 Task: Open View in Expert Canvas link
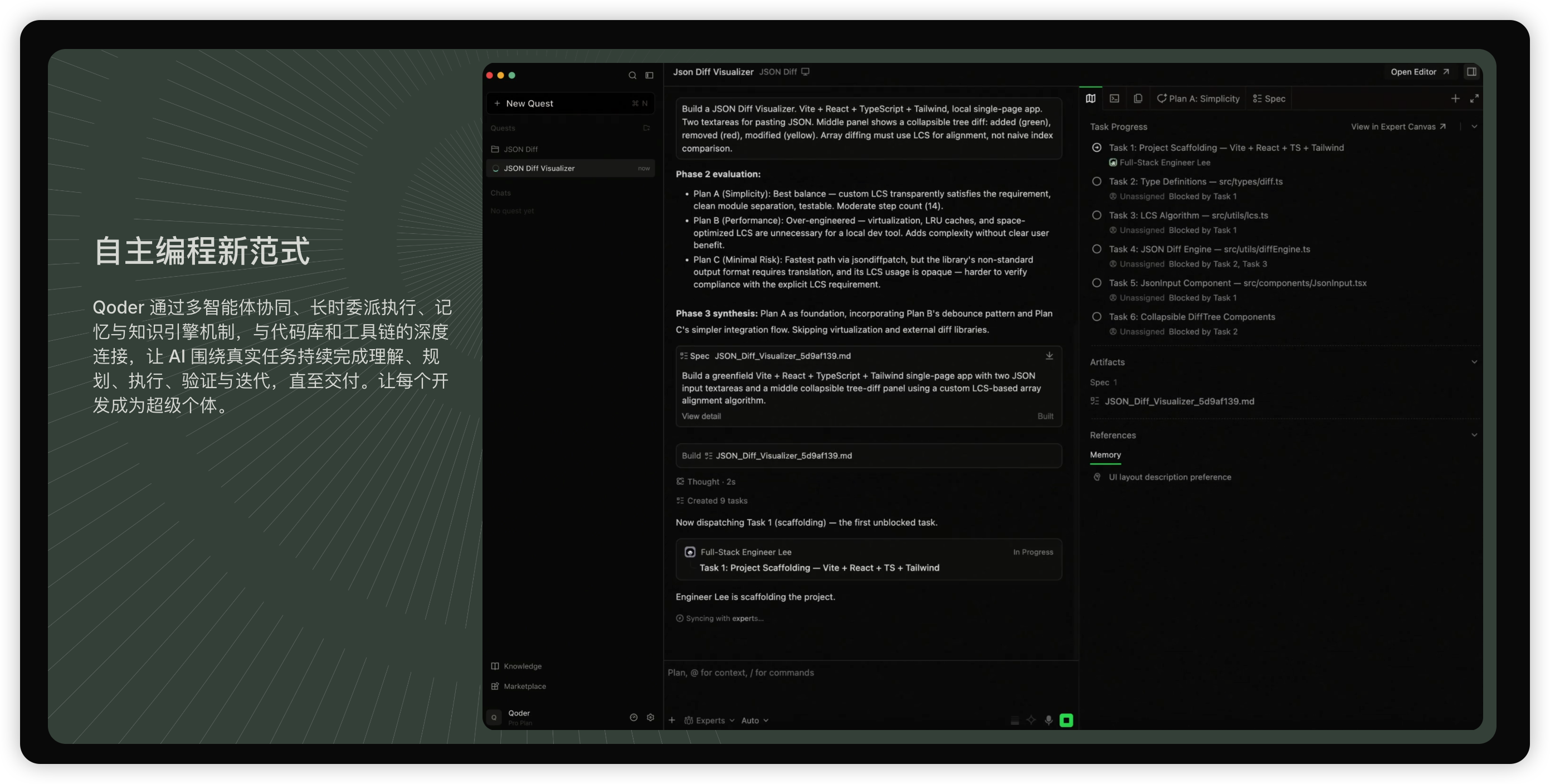[x=1398, y=126]
